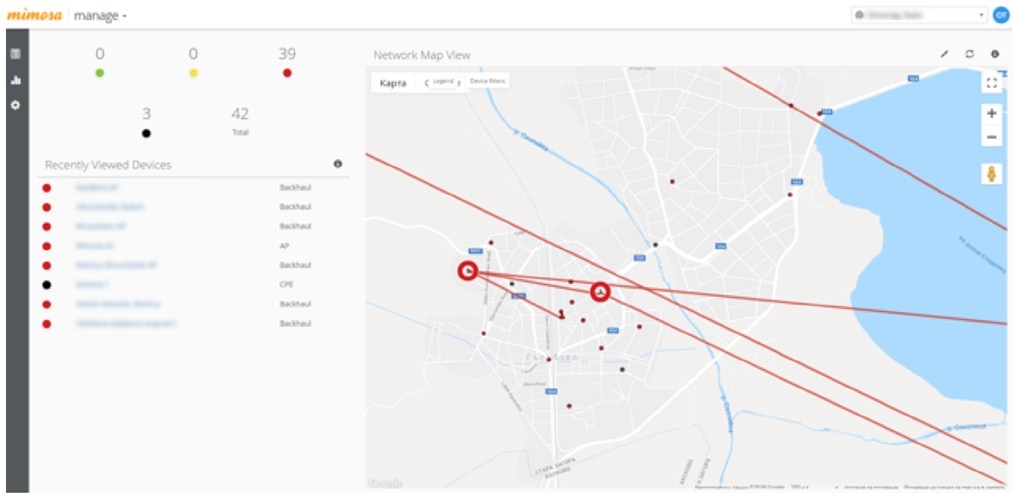Image resolution: width=1019 pixels, height=499 pixels.
Task: Expand the manage dropdown menu
Action: click(100, 16)
